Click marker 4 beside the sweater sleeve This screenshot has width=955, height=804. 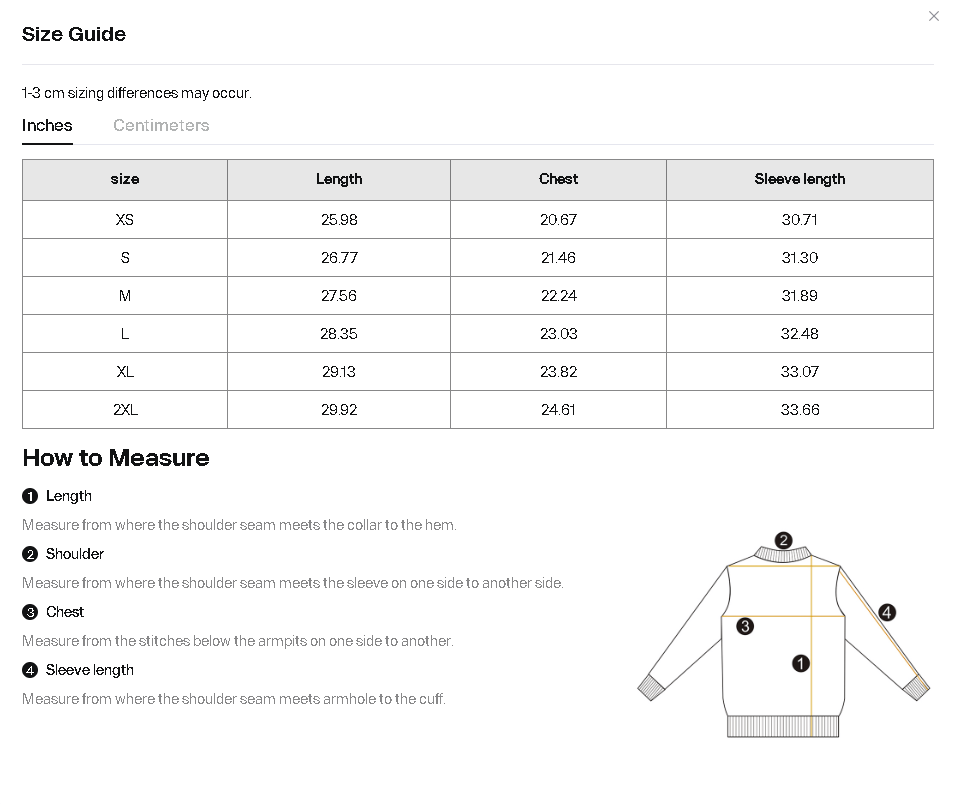[887, 613]
